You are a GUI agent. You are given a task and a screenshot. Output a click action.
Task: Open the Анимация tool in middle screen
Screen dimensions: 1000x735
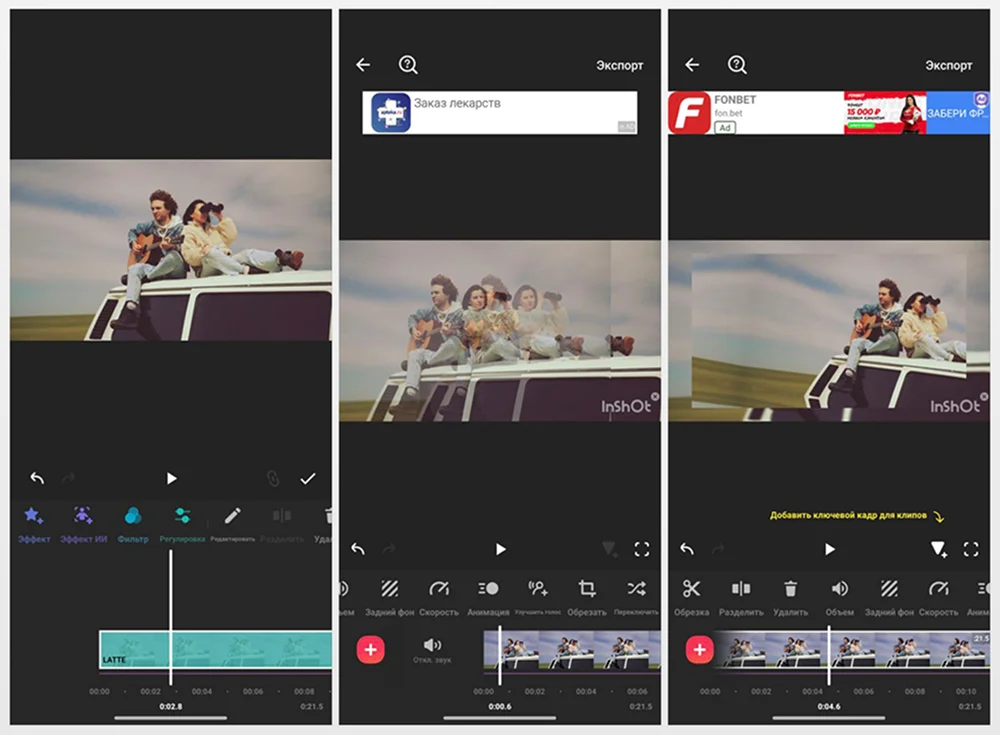[489, 589]
